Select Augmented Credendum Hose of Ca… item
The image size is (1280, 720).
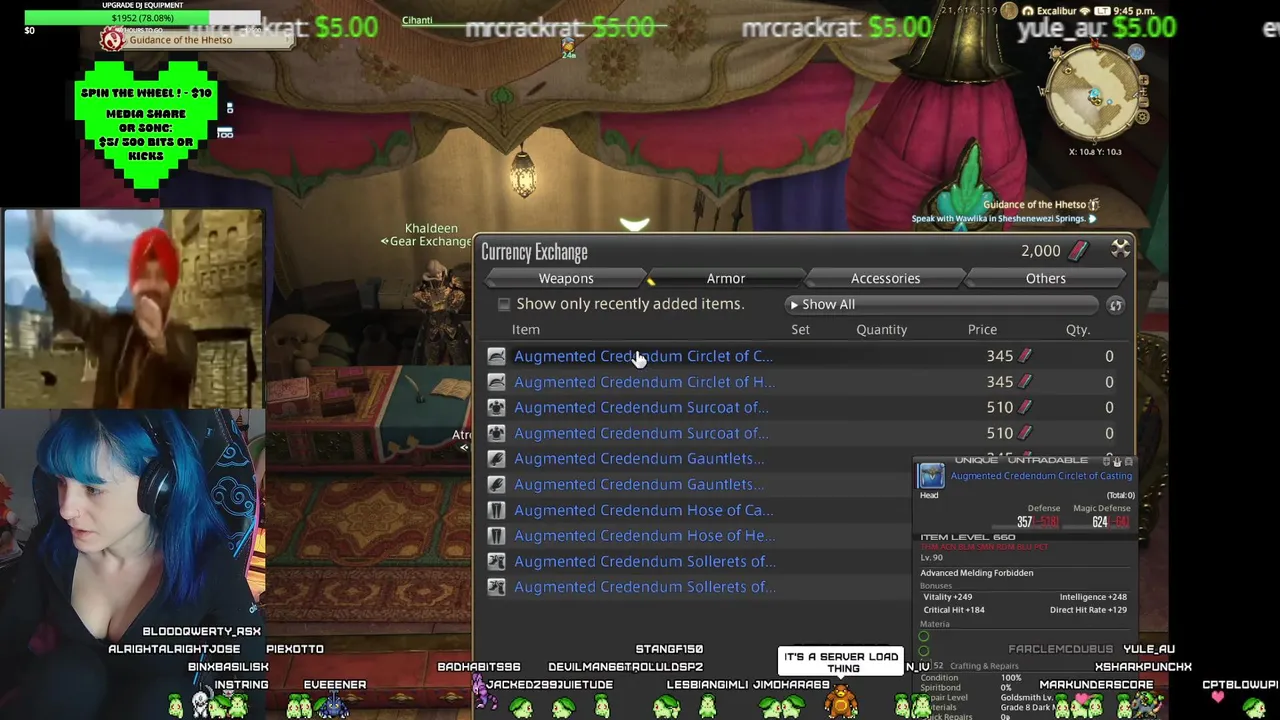(643, 510)
